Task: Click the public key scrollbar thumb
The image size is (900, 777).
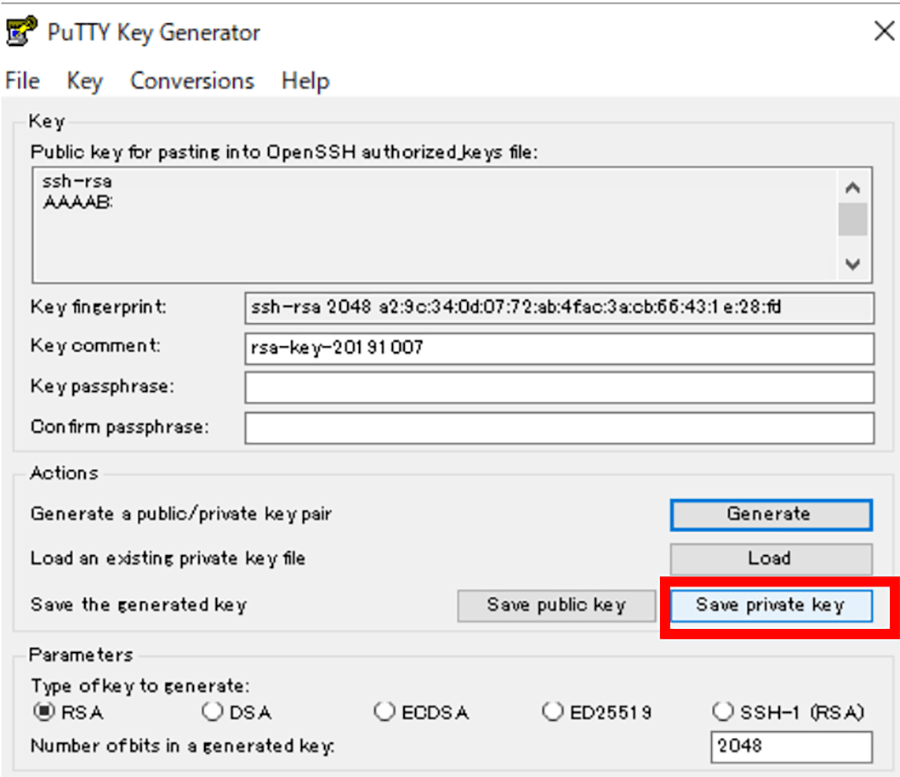Action: click(852, 219)
